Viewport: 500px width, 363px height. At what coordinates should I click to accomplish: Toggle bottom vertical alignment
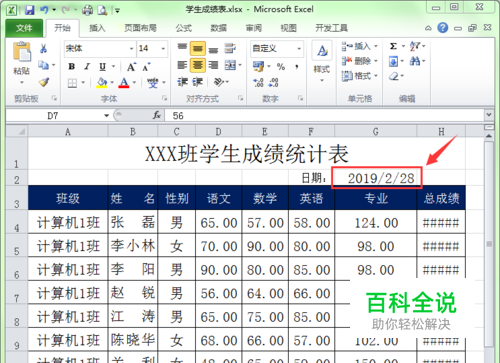tap(213, 49)
